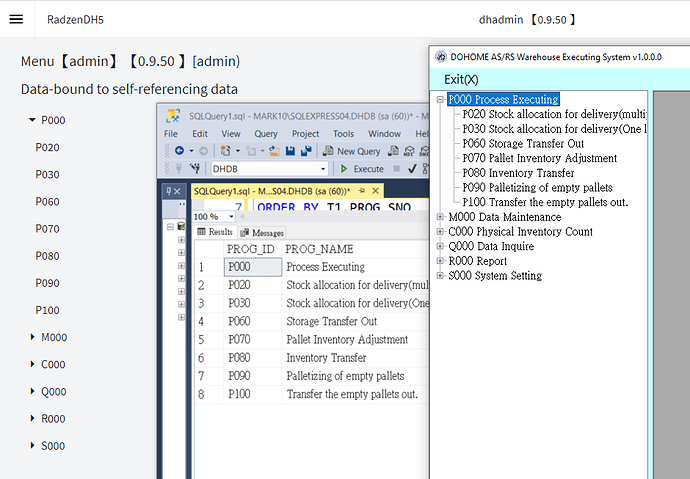
Task: Click the stop square icon next to Execute
Action: click(396, 168)
